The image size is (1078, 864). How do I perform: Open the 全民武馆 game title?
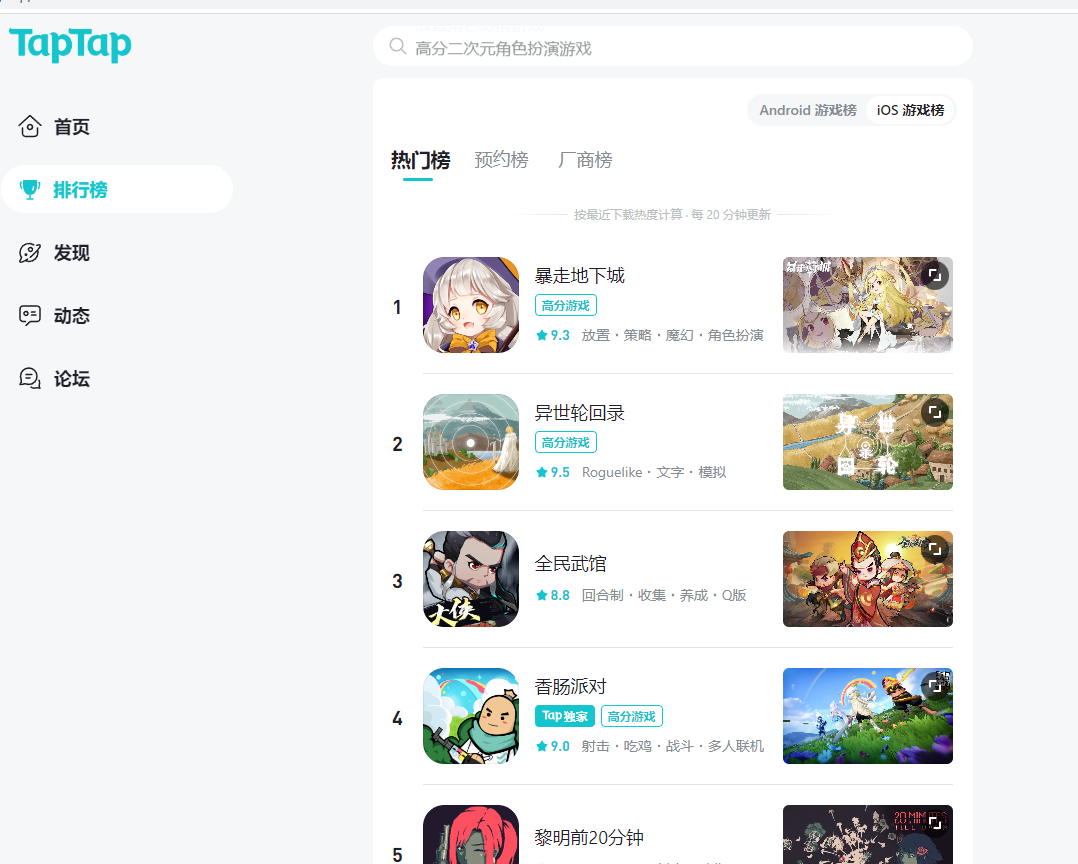[571, 564]
